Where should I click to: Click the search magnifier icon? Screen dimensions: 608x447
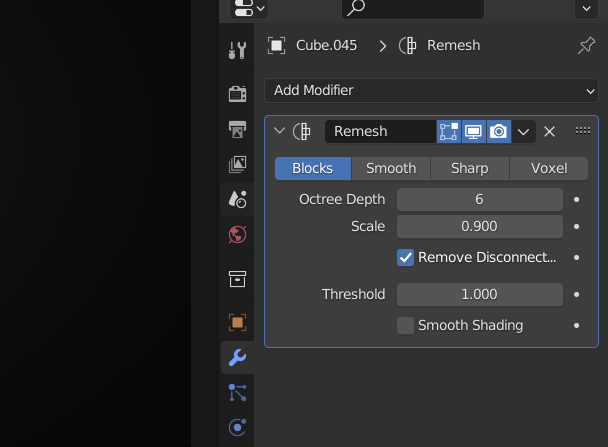[x=356, y=7]
